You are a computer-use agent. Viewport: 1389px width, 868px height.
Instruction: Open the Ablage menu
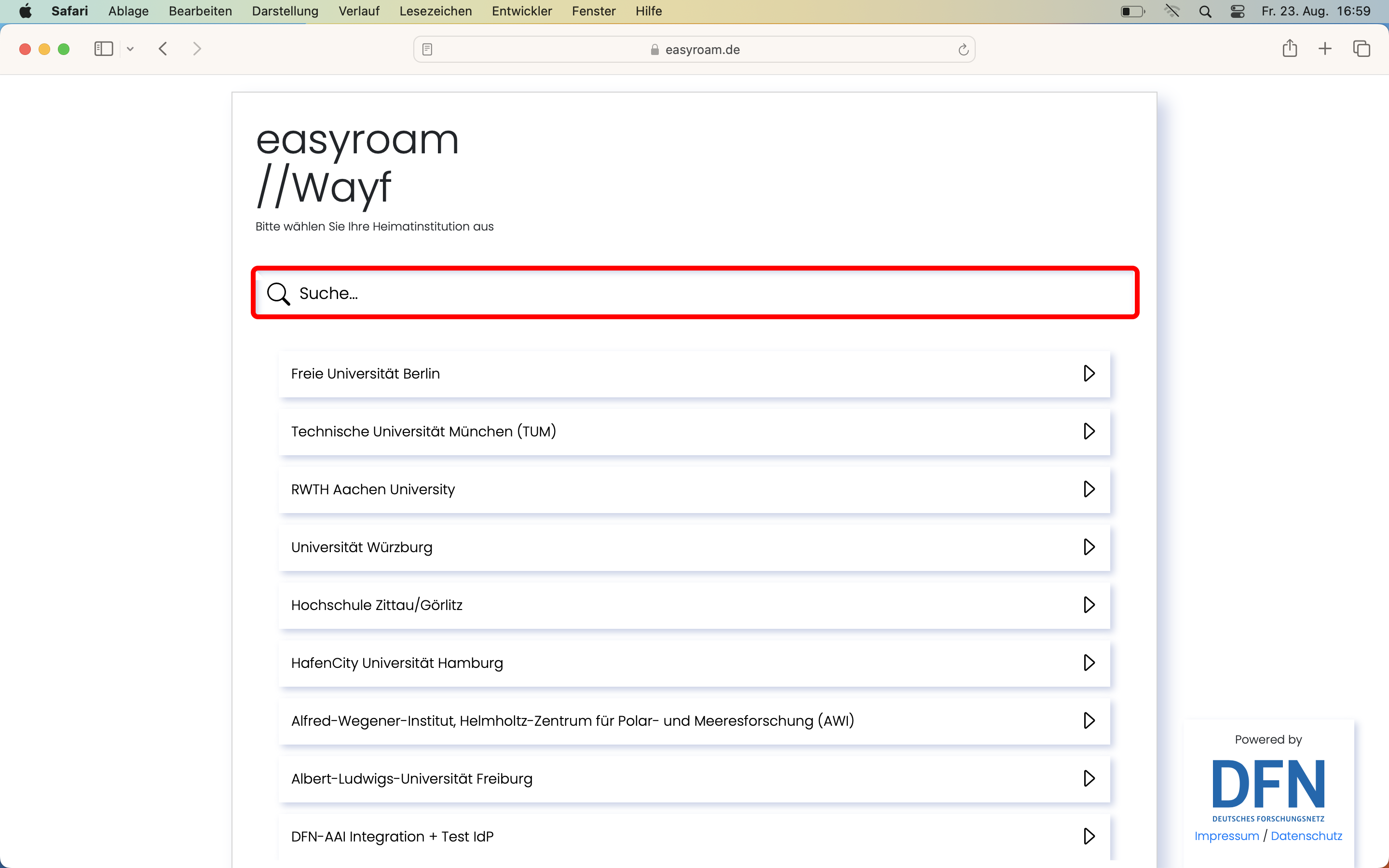click(128, 11)
